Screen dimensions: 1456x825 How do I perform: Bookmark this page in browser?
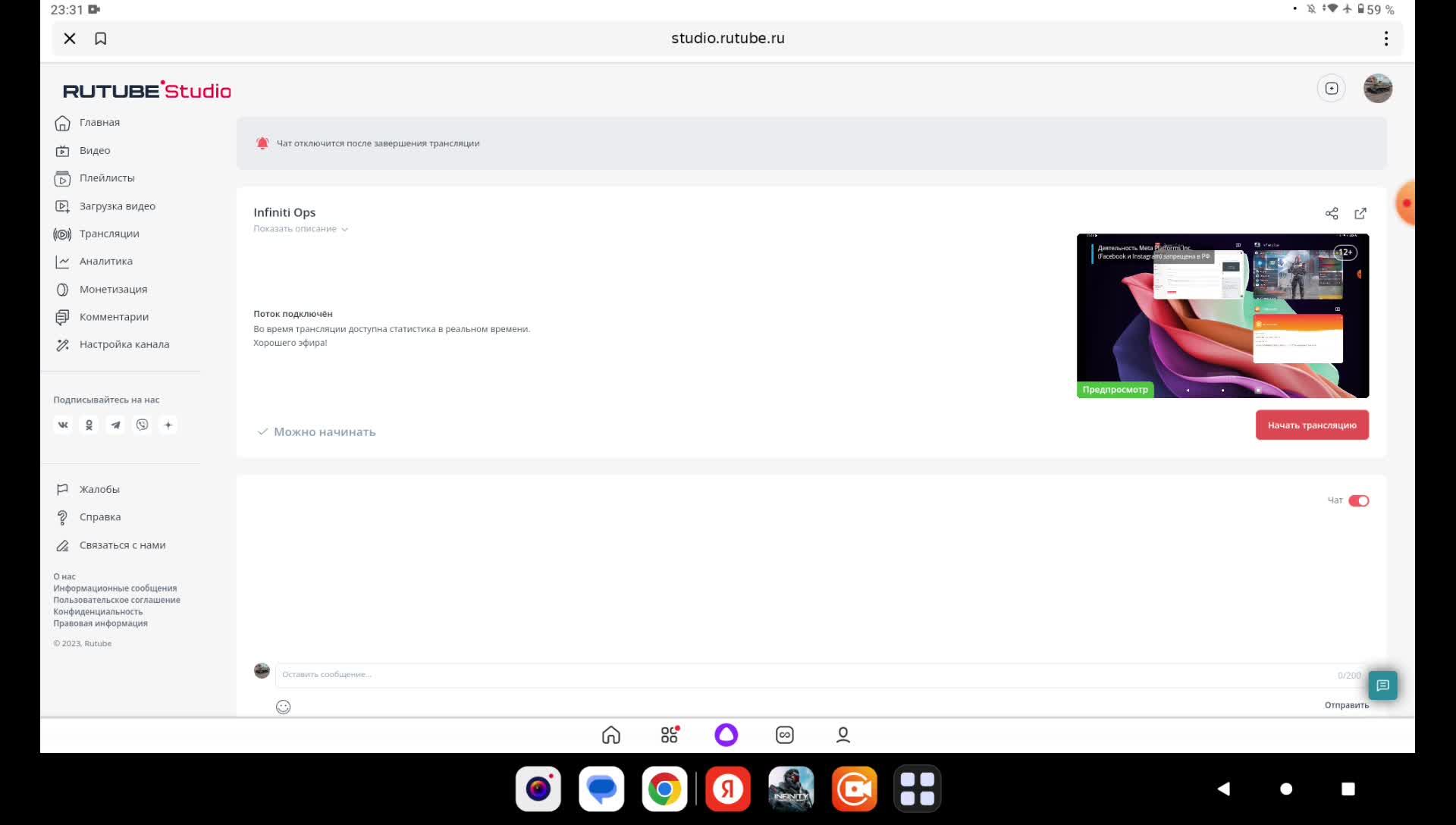coord(100,39)
